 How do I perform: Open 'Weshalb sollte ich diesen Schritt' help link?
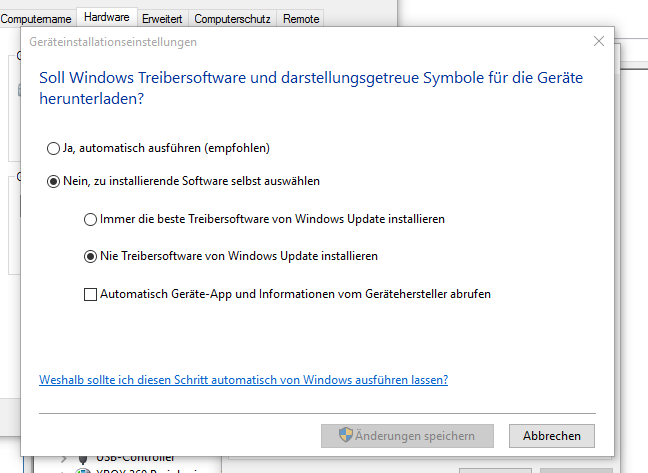(243, 380)
